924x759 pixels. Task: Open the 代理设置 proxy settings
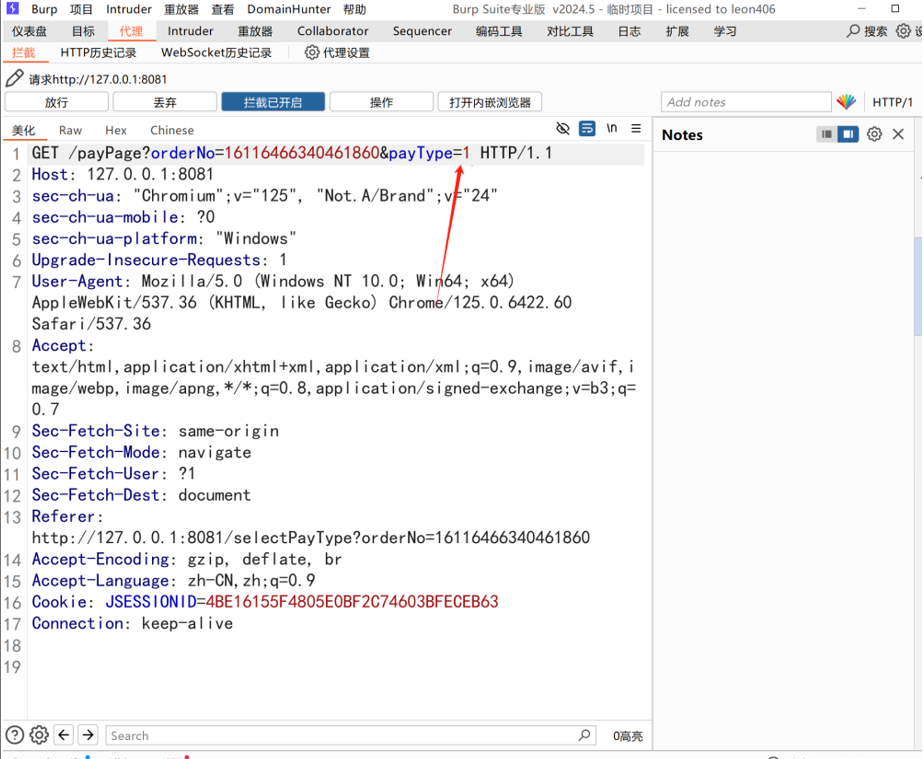coord(337,52)
